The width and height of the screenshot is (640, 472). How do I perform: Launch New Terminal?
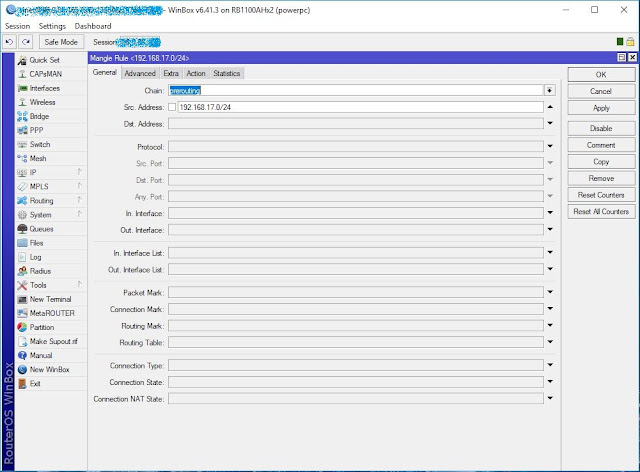point(51,299)
